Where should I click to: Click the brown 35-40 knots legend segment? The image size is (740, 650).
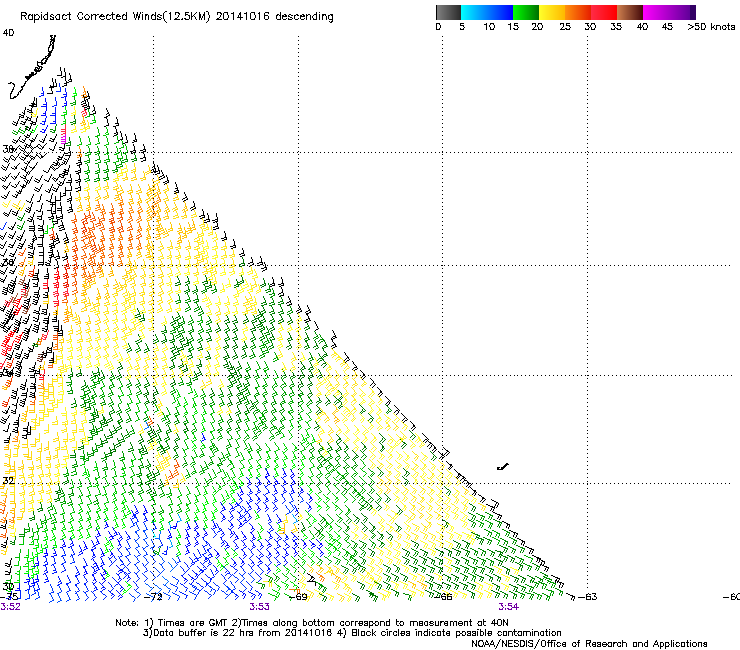[630, 12]
